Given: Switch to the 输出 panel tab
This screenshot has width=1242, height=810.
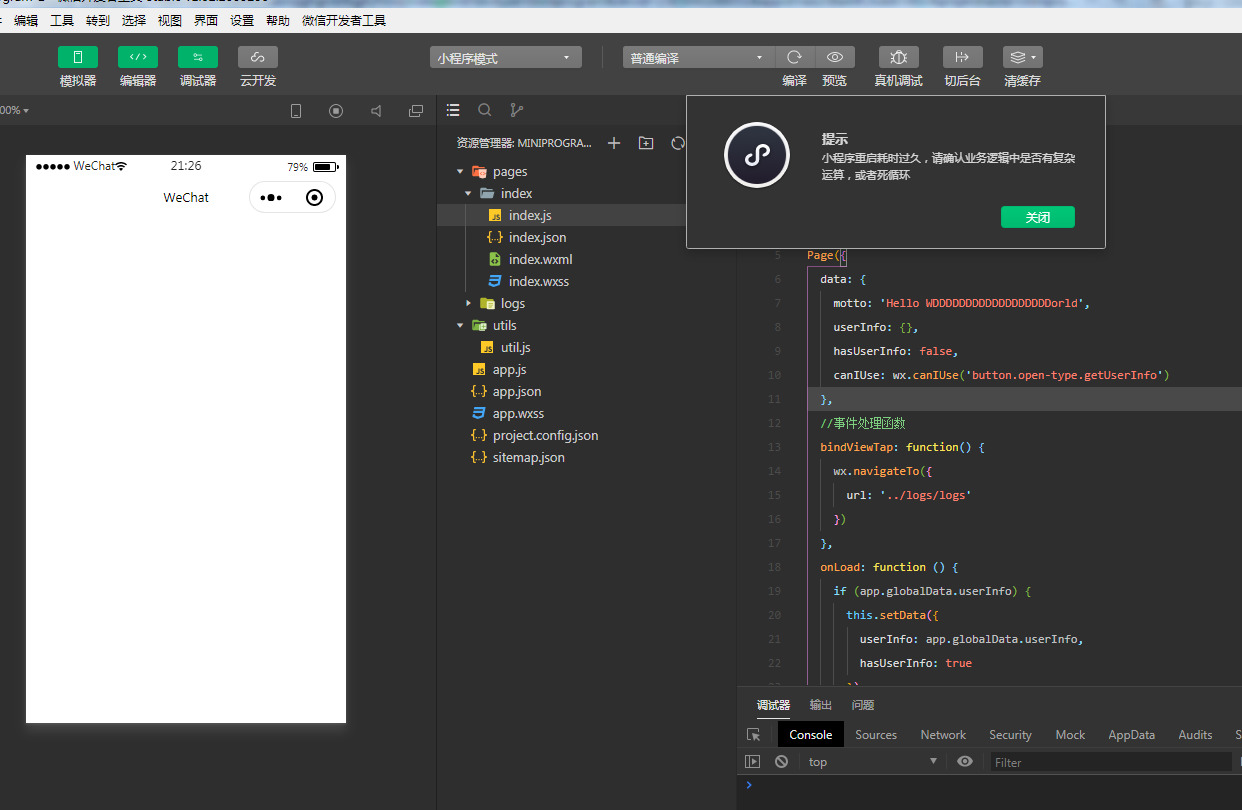Looking at the screenshot, I should click(820, 705).
